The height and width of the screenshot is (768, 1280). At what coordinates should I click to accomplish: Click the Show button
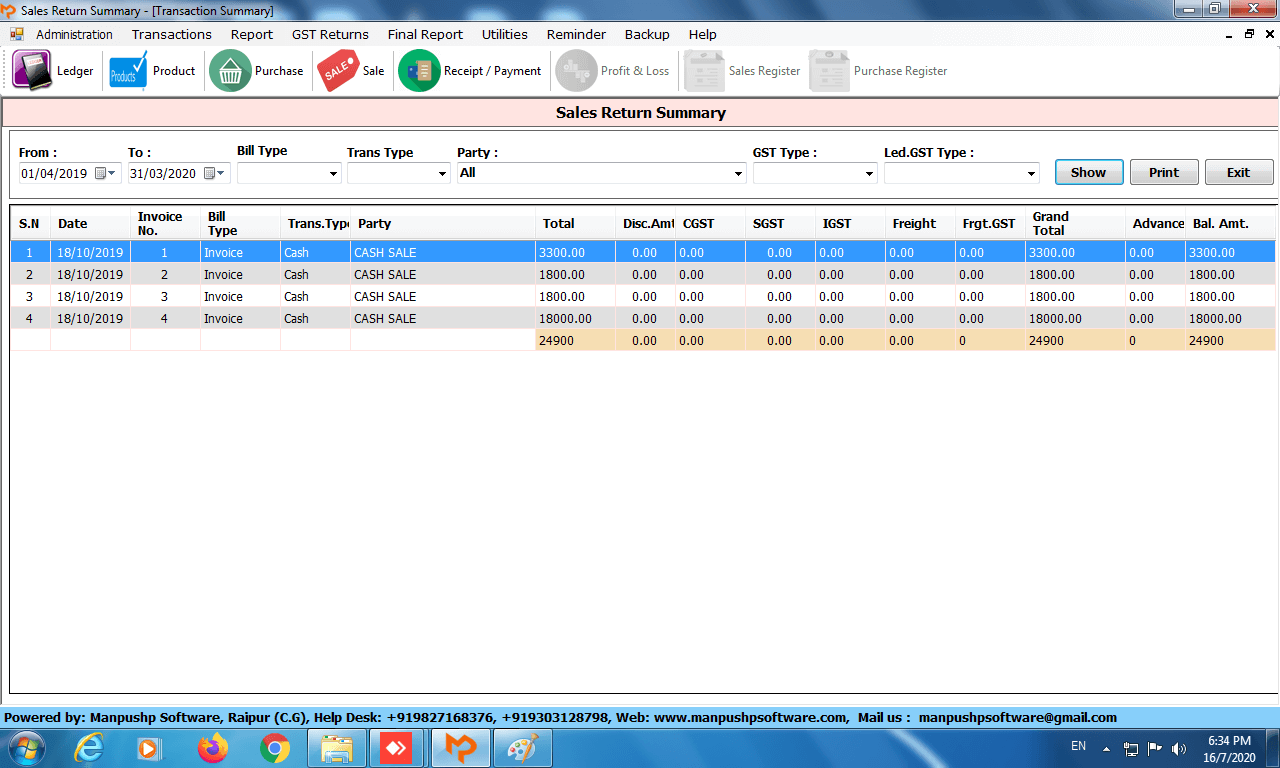click(x=1089, y=172)
